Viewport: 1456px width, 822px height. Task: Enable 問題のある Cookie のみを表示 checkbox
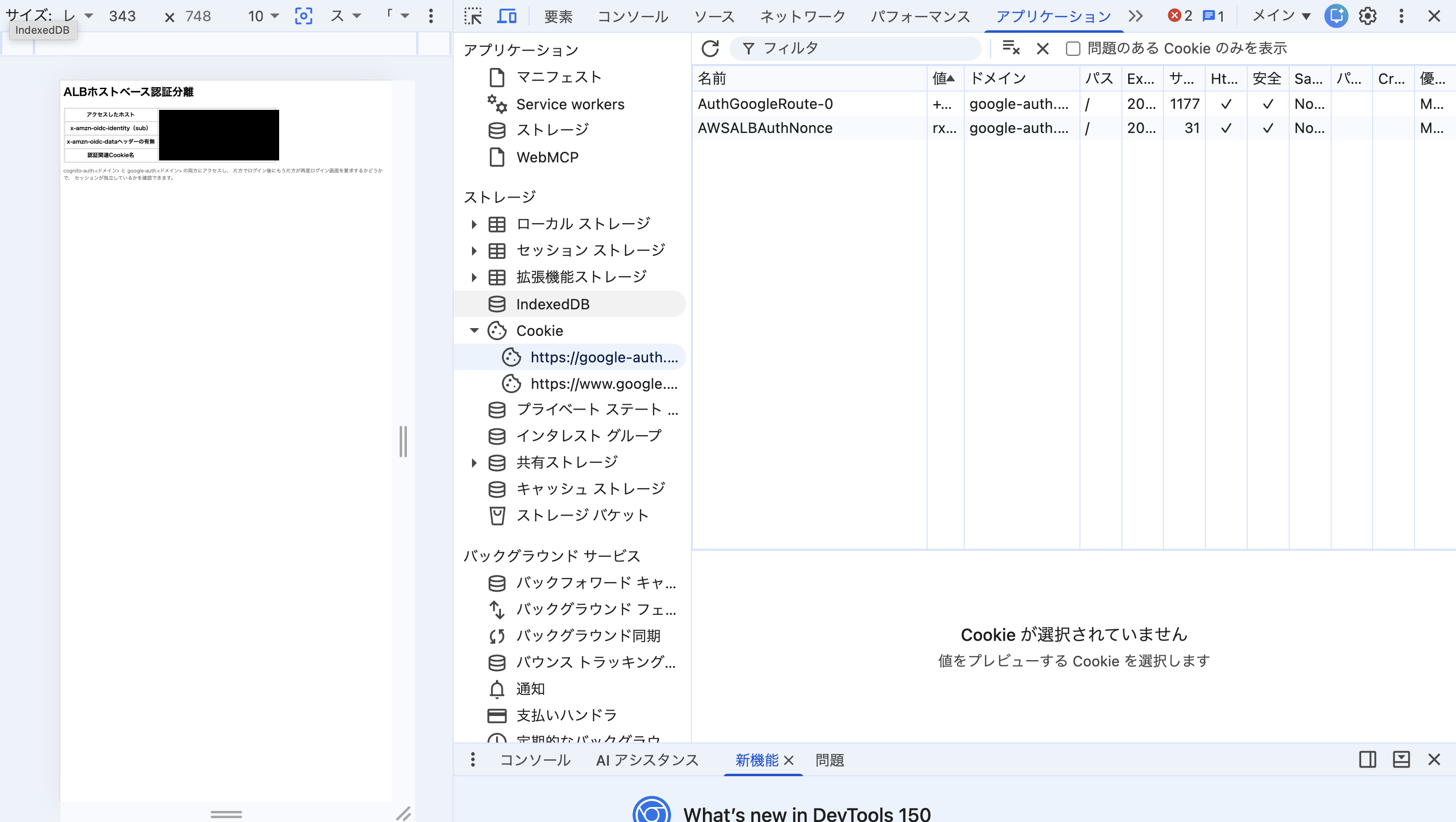click(1073, 49)
